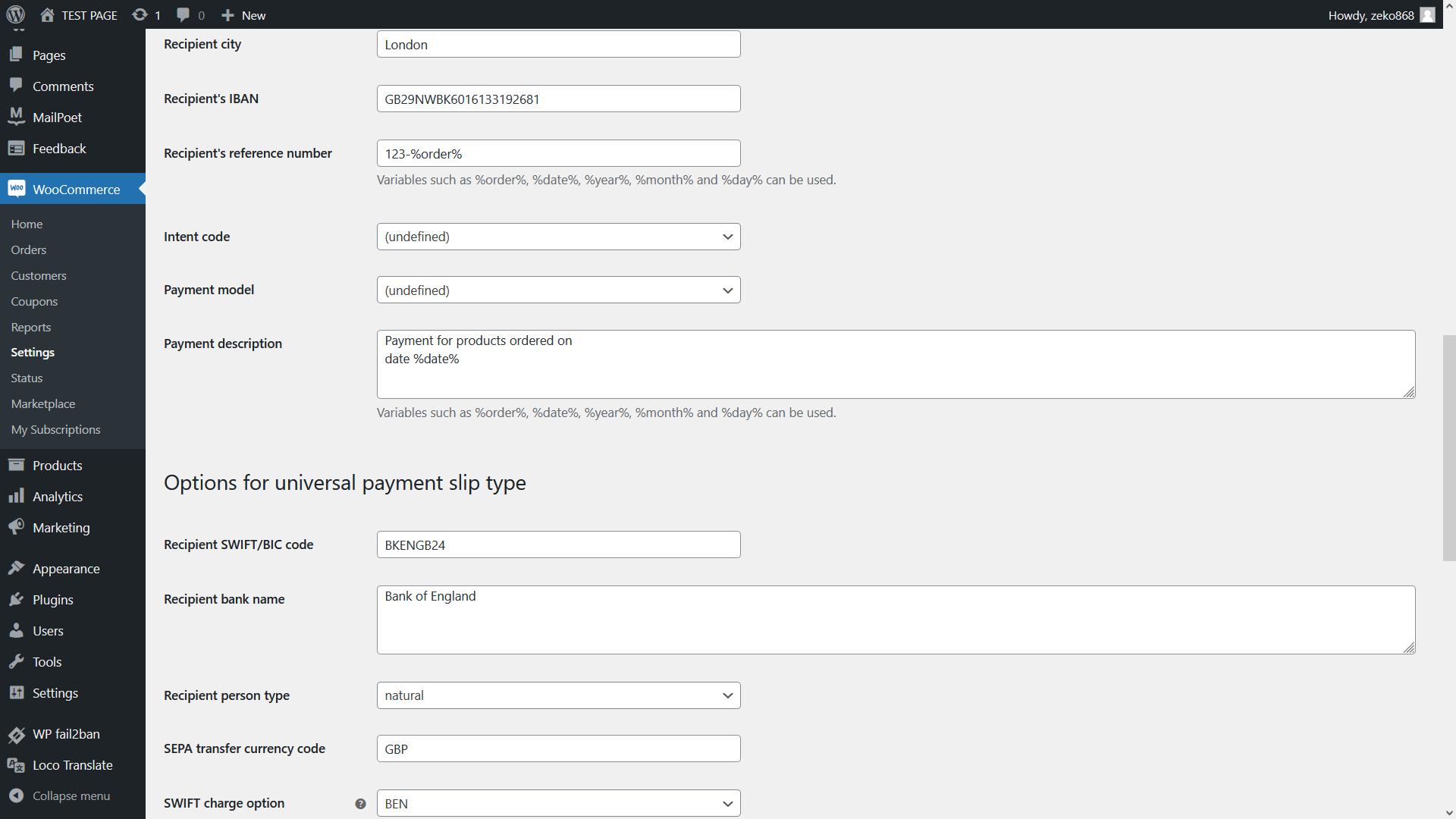This screenshot has height=819, width=1456.
Task: Click the WP fail2ban menu label
Action: pos(66,733)
